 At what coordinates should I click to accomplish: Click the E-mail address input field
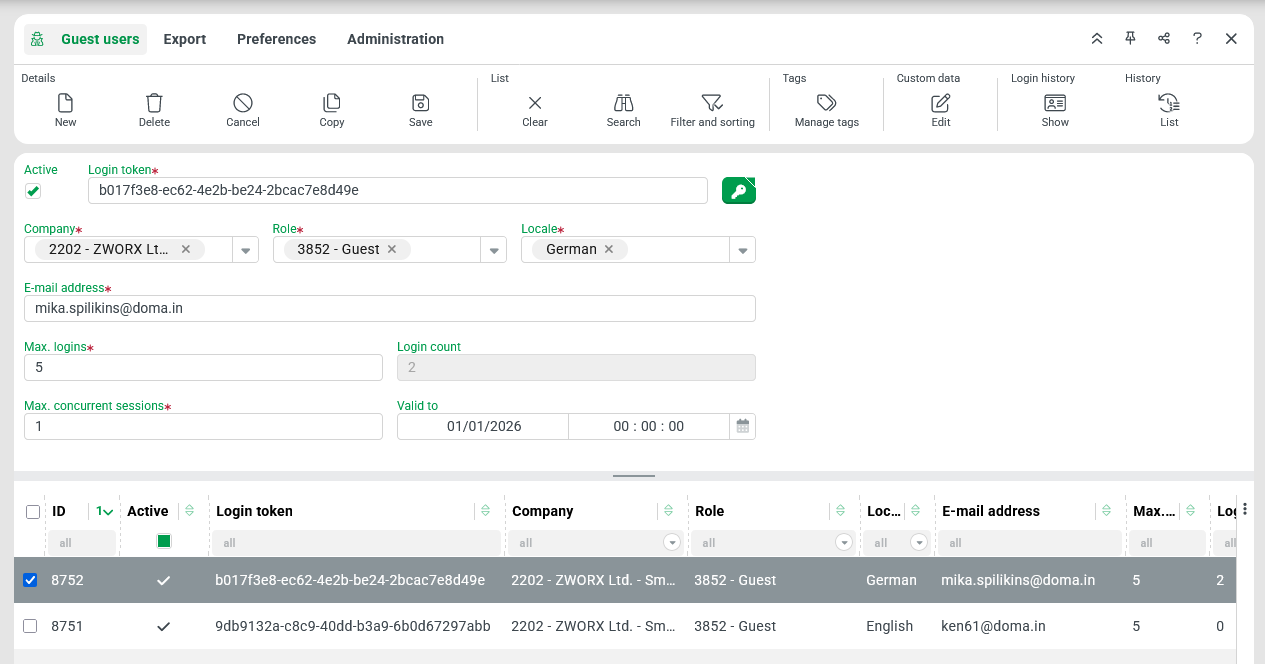coord(390,309)
